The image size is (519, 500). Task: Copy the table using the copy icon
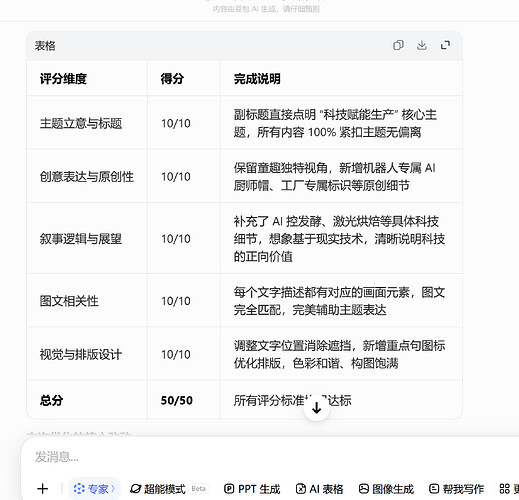click(x=398, y=45)
